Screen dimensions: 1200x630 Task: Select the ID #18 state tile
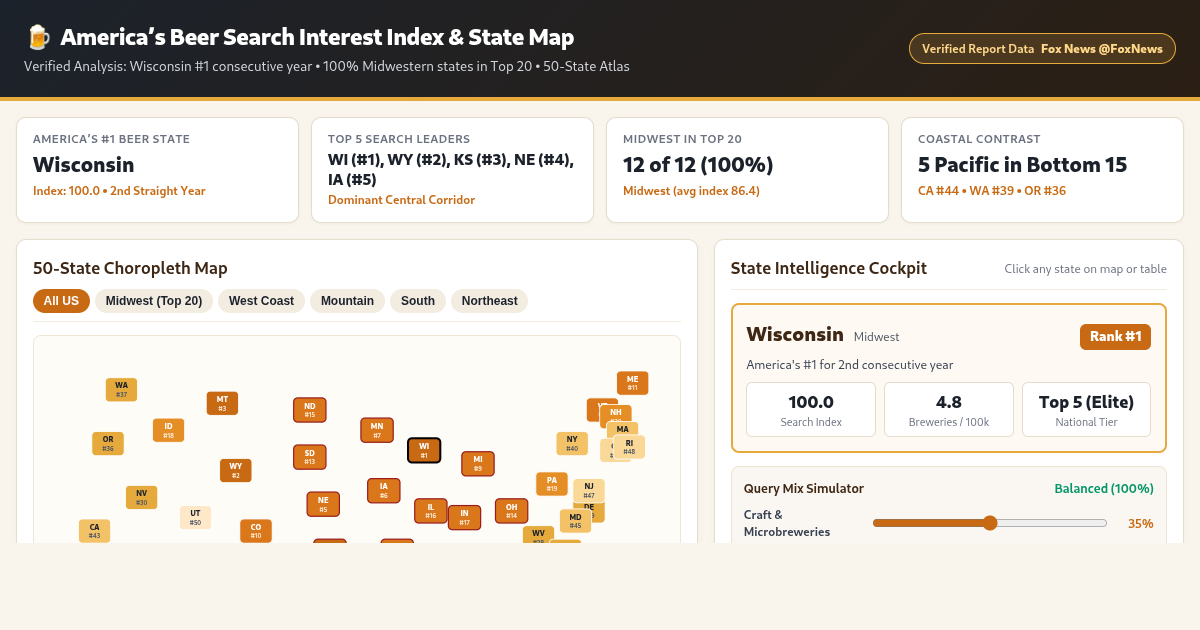point(168,430)
